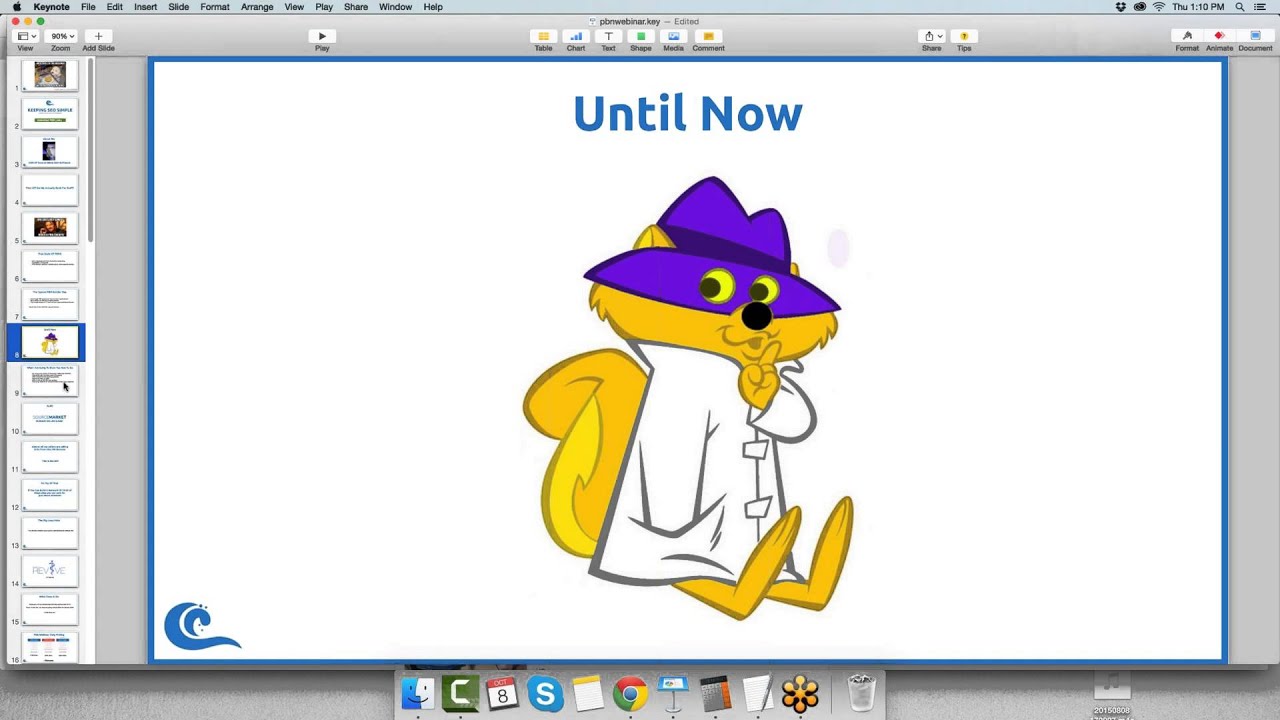Open Spotlight search in menu bar

pyautogui.click(x=1240, y=7)
